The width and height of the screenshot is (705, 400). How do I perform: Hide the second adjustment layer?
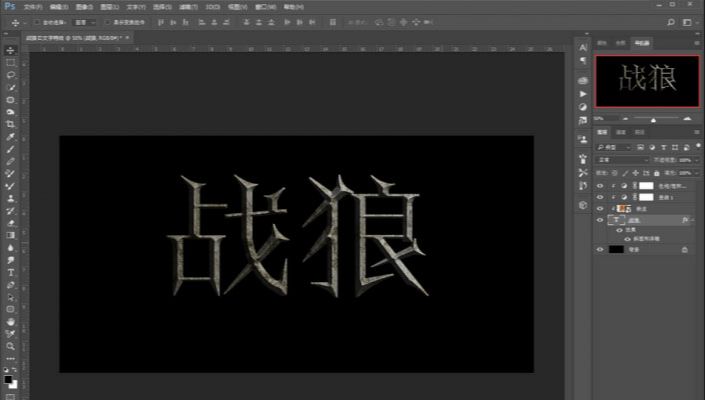(x=600, y=197)
